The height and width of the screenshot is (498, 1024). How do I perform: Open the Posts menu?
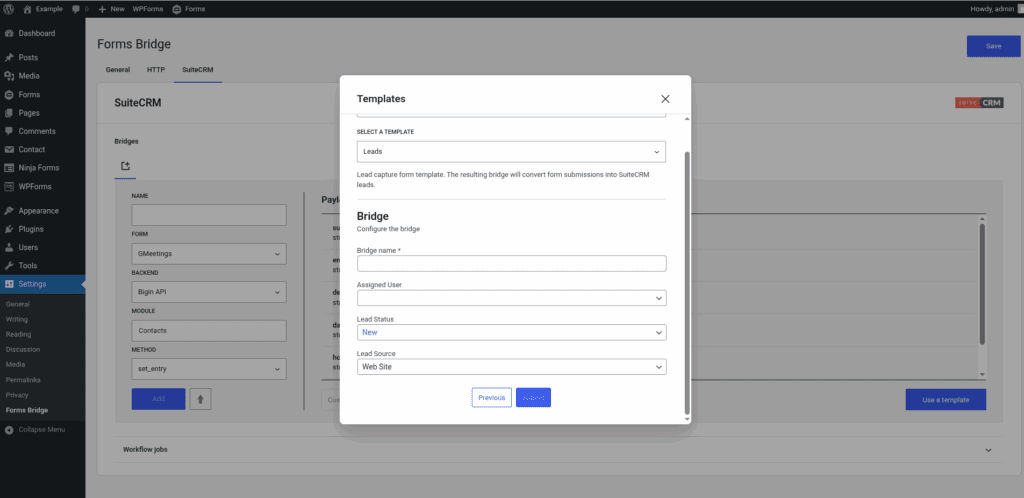coord(42,57)
